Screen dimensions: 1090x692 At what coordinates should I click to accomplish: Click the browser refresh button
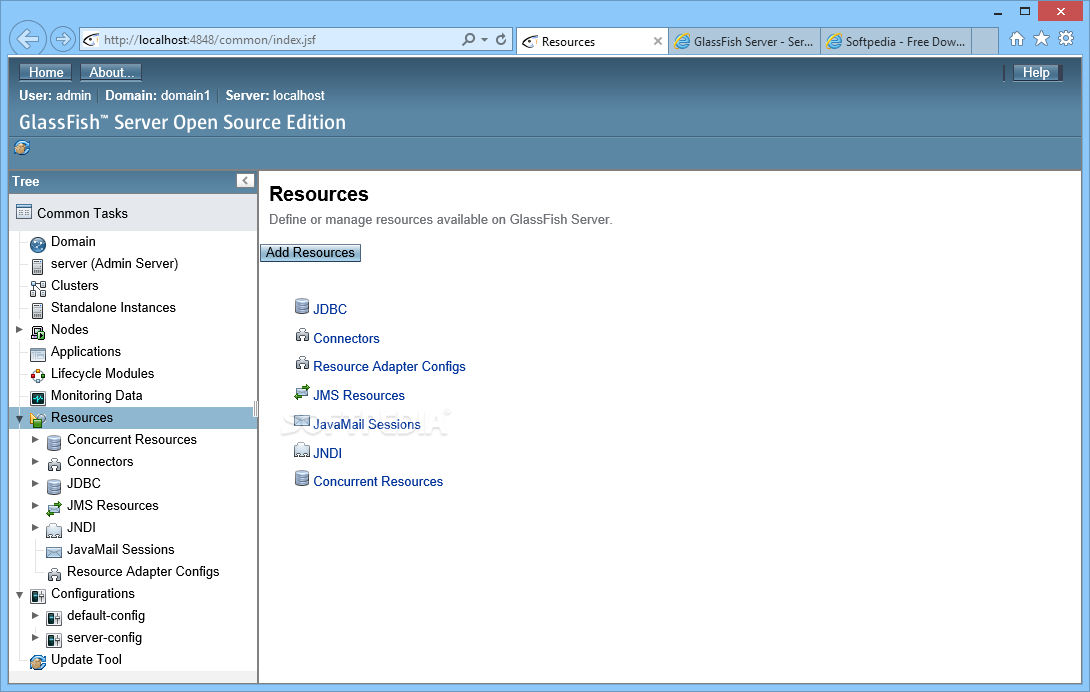coord(501,40)
